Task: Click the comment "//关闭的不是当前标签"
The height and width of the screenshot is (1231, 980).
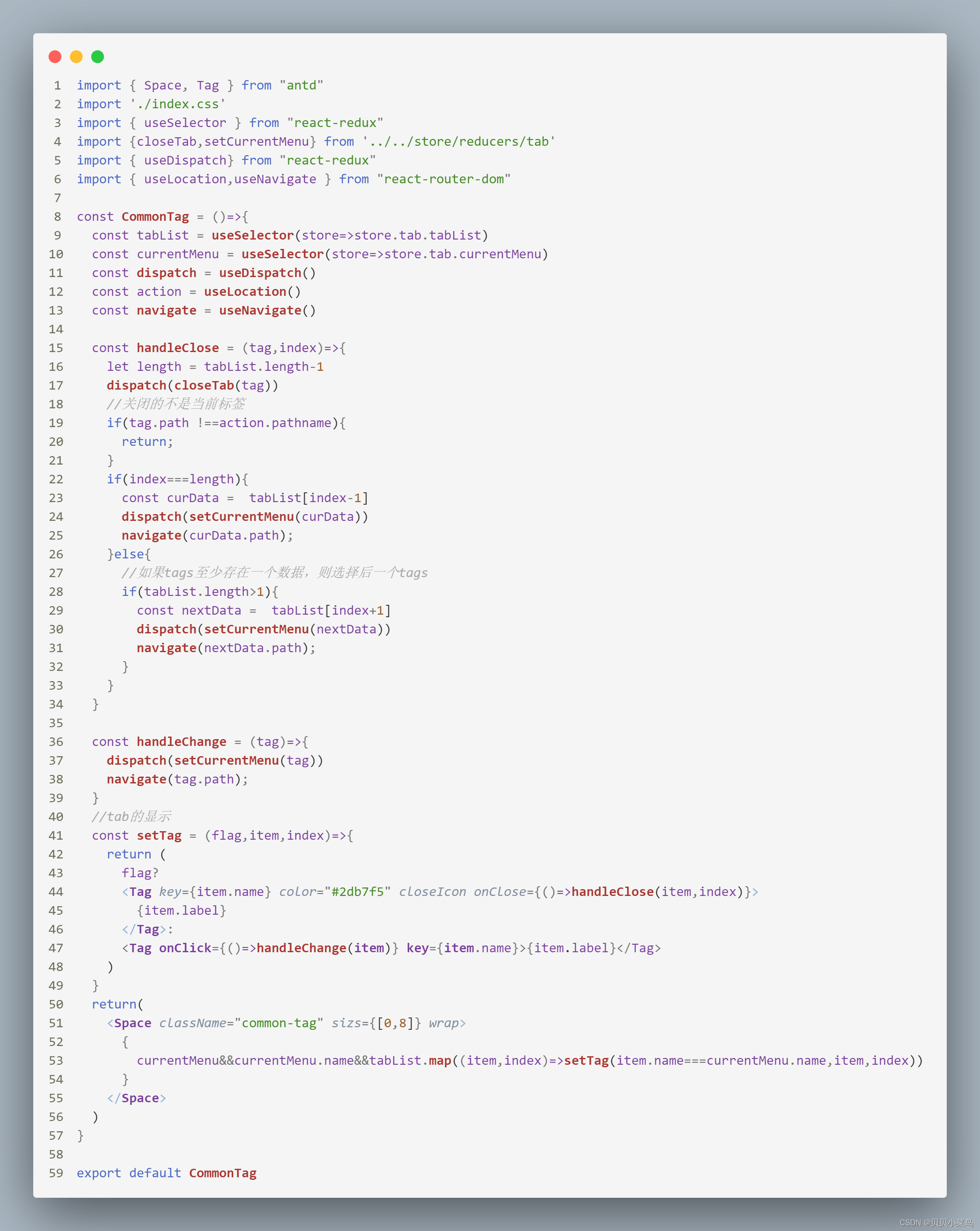Action: [176, 404]
